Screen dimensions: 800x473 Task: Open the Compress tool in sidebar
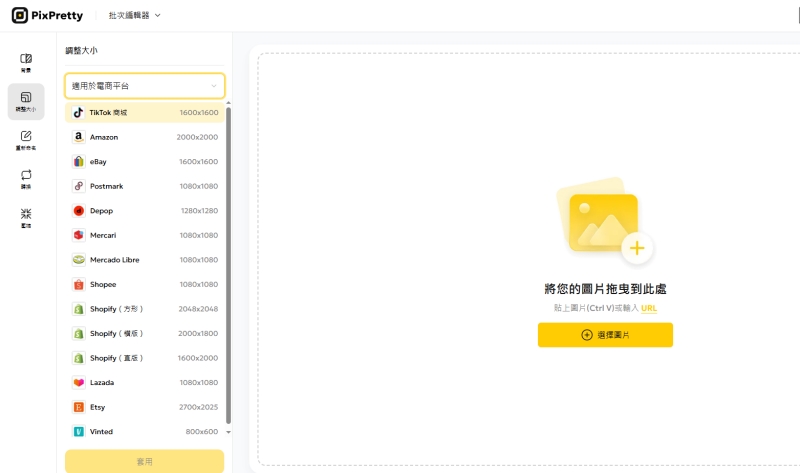pyautogui.click(x=26, y=218)
